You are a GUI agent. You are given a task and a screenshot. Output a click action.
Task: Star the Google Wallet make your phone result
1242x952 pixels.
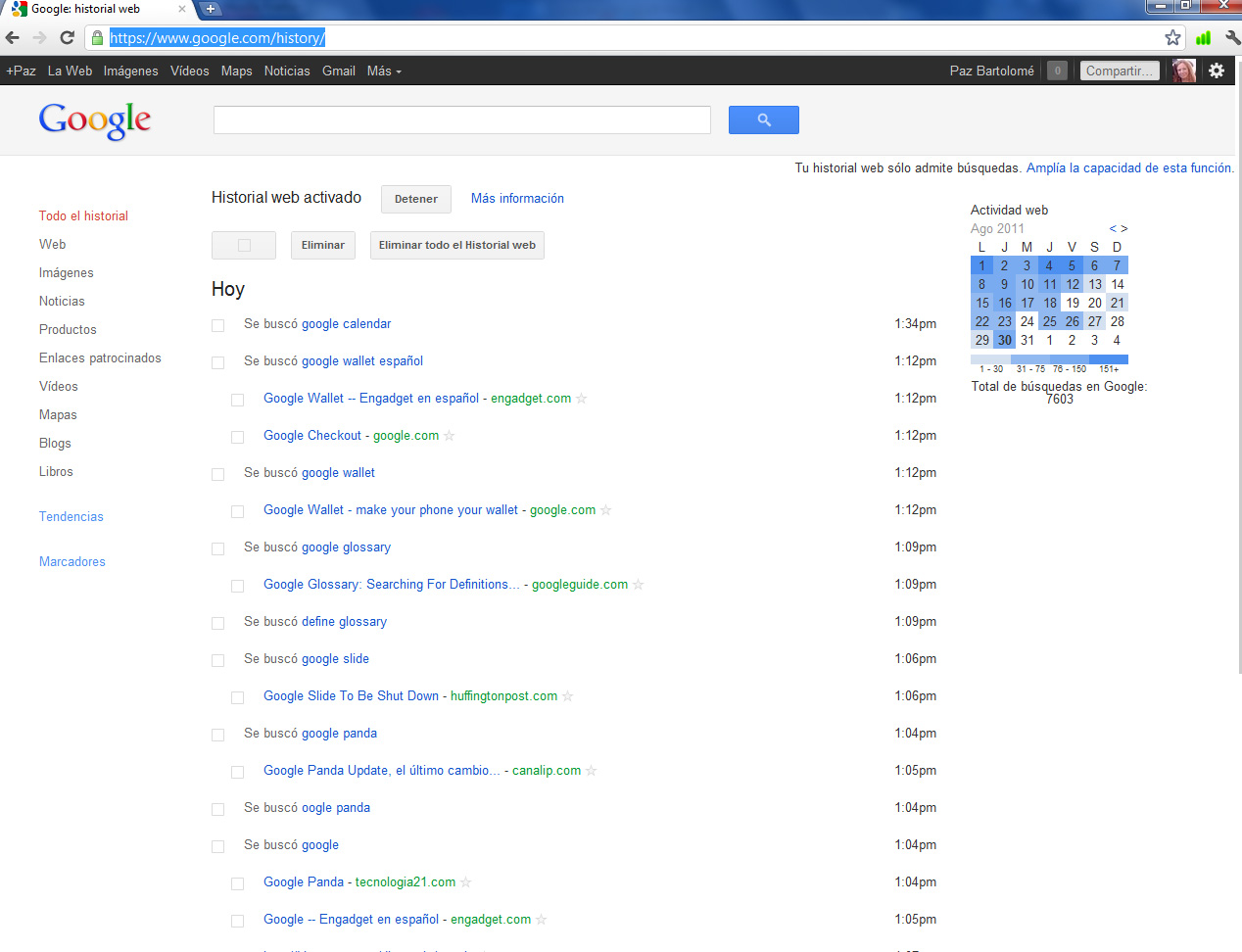point(606,510)
